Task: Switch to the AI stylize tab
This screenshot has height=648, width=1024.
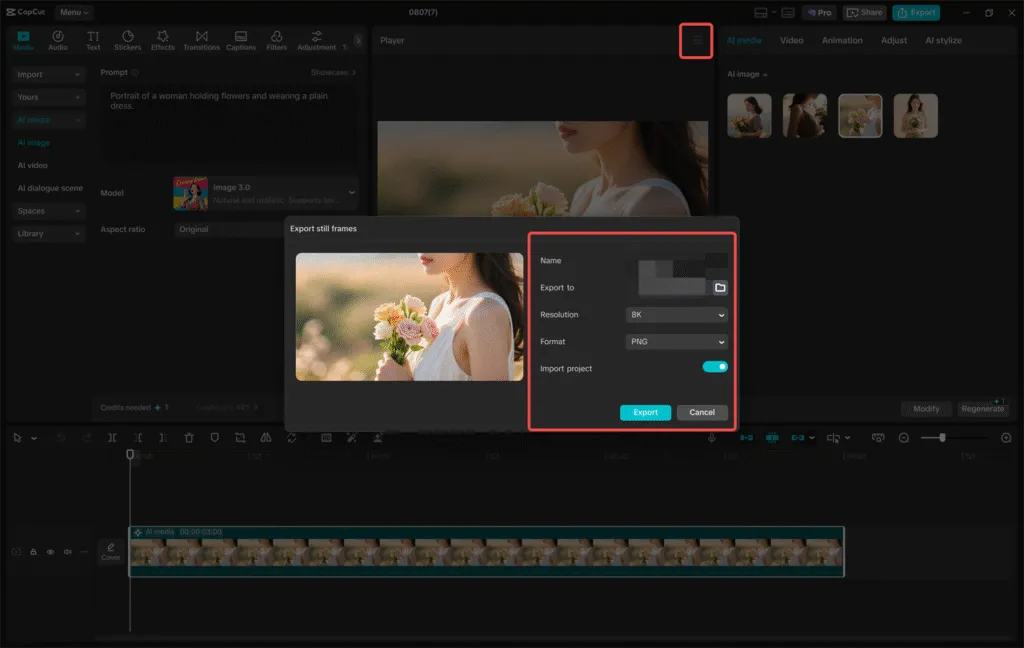Action: click(x=942, y=41)
